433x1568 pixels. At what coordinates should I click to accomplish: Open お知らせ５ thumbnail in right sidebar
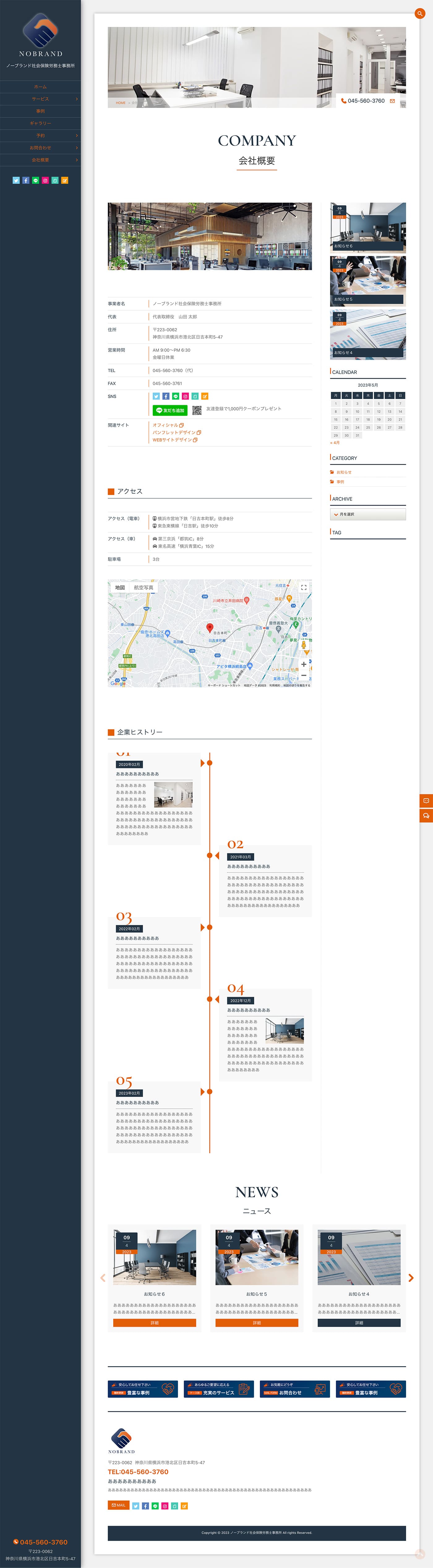point(368,281)
